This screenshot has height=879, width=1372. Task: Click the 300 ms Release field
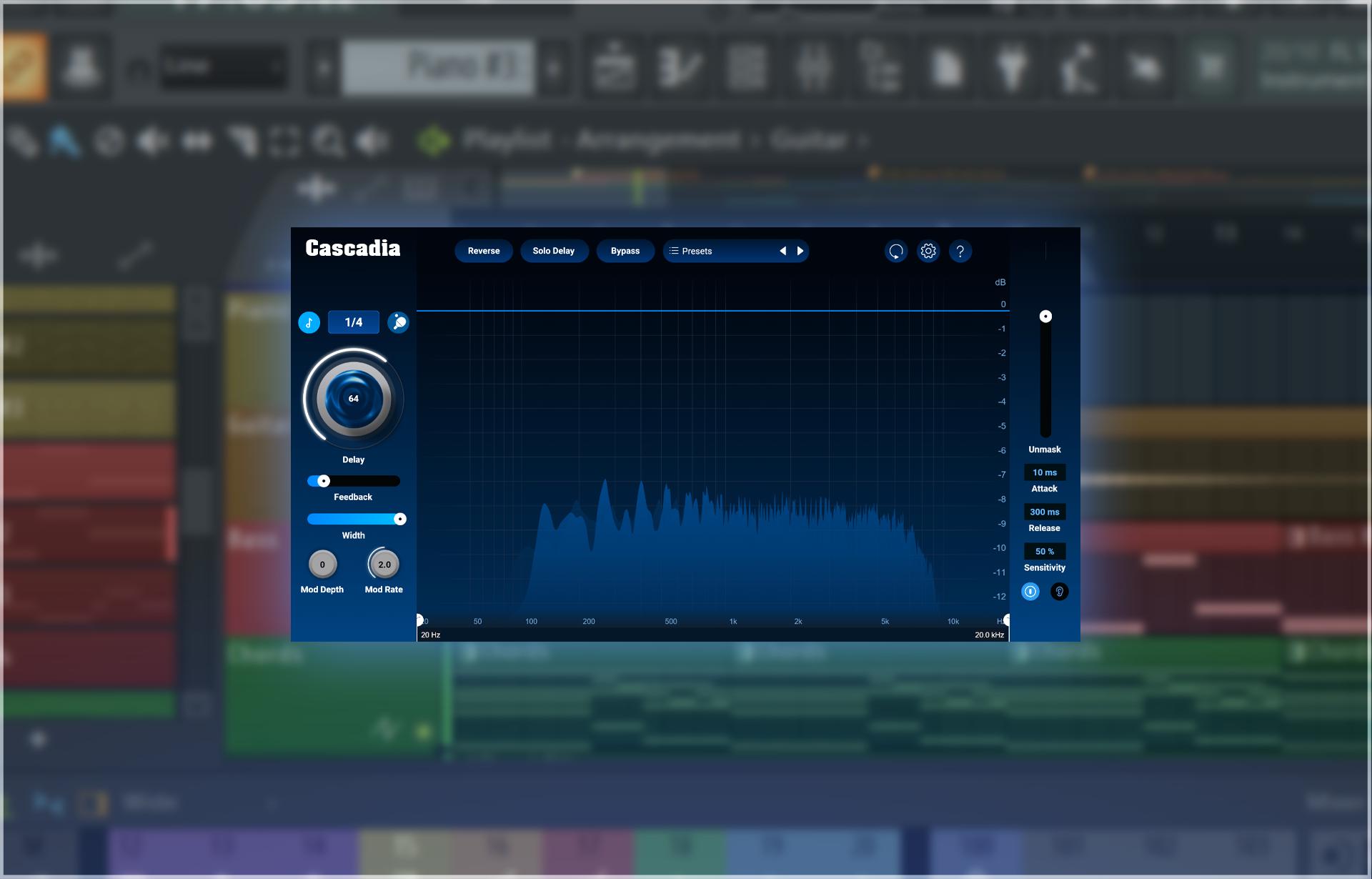[x=1045, y=512]
